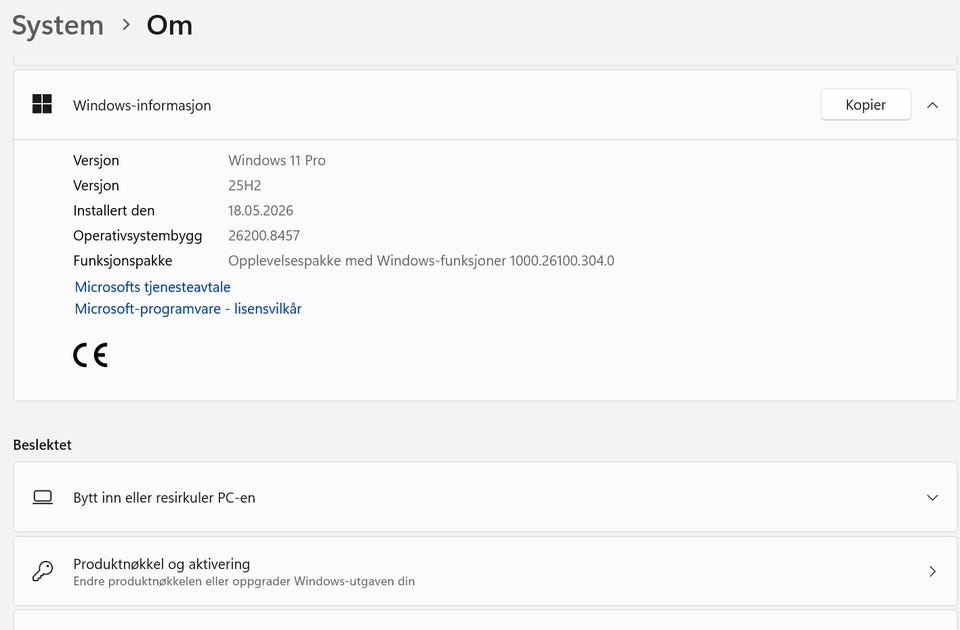Select install date 18.05.2026

(261, 211)
